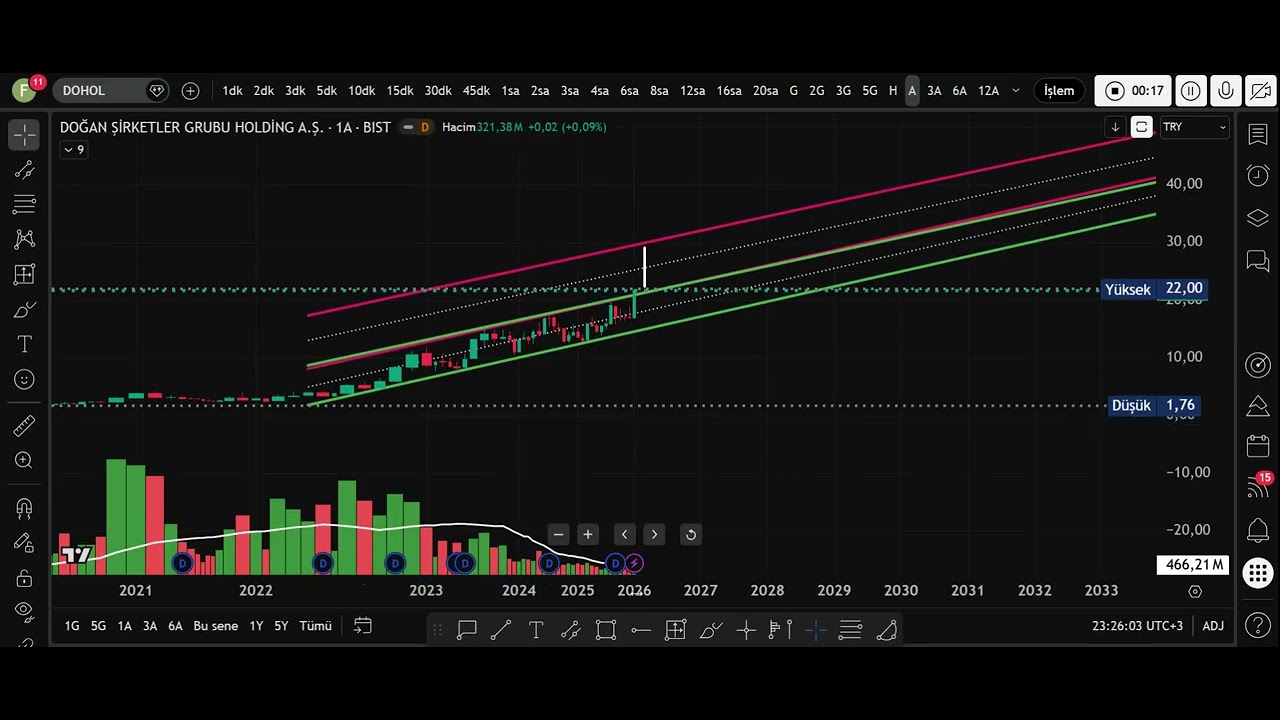This screenshot has height=720, width=1280.
Task: Set the date range to 5G
Action: tap(98, 626)
